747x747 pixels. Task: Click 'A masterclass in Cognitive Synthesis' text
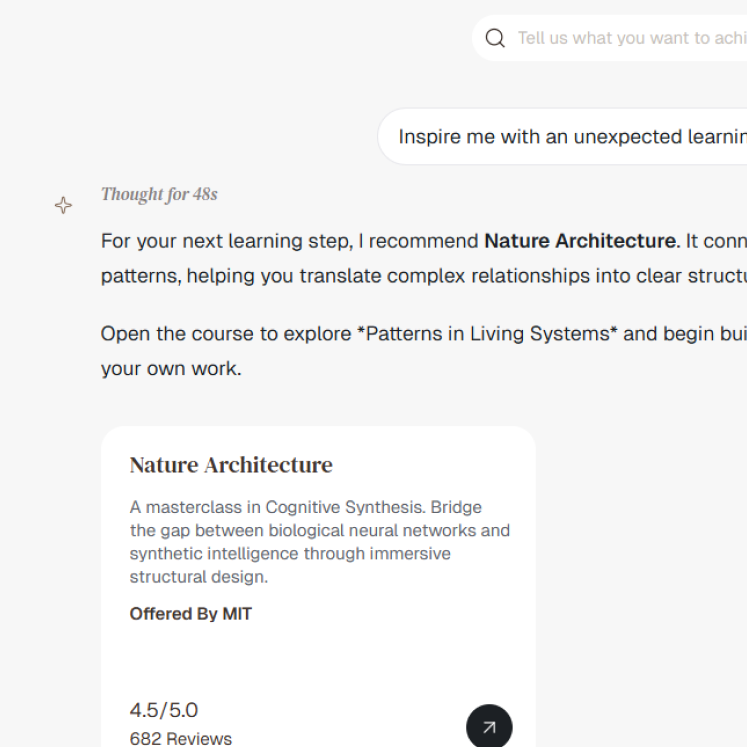278,507
